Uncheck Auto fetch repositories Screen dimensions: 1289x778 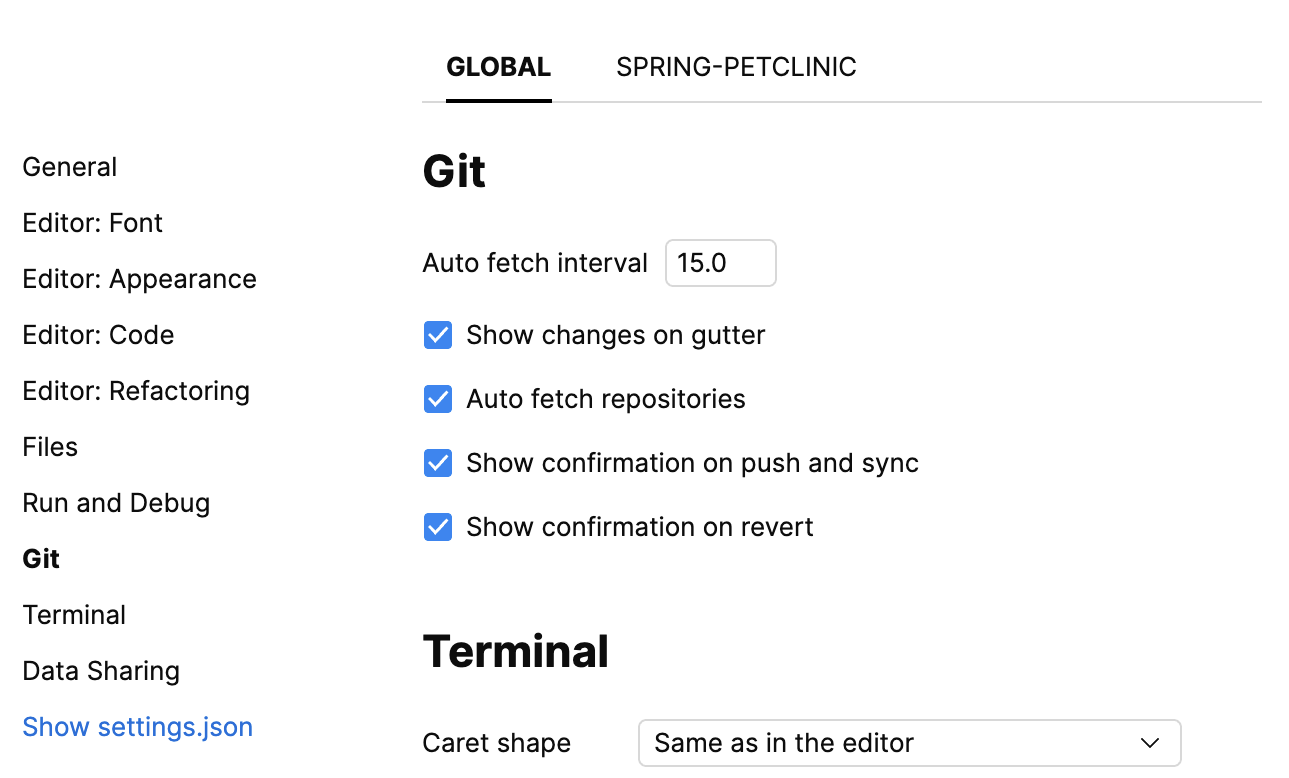(x=438, y=399)
